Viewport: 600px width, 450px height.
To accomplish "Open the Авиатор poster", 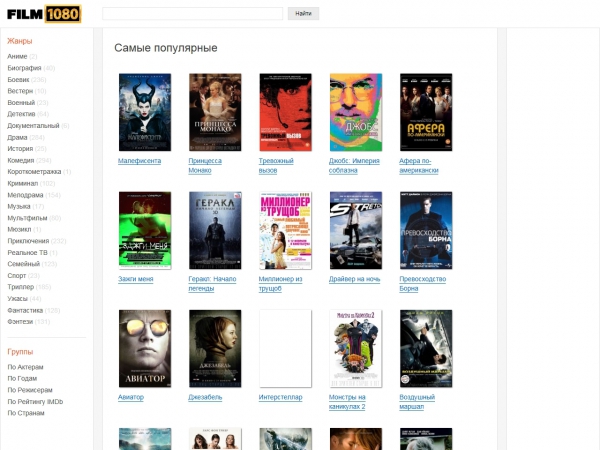I will 145,349.
